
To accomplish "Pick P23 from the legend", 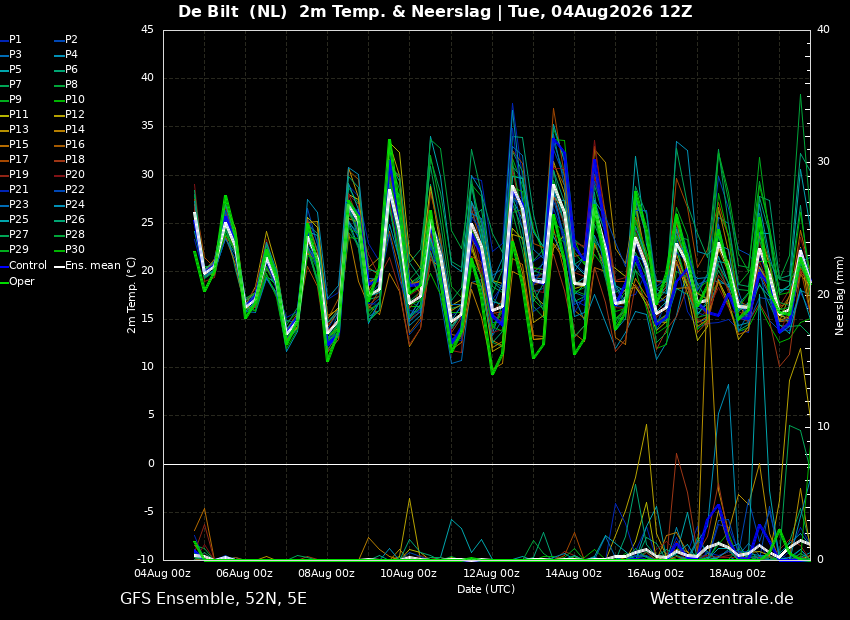I will (15, 204).
